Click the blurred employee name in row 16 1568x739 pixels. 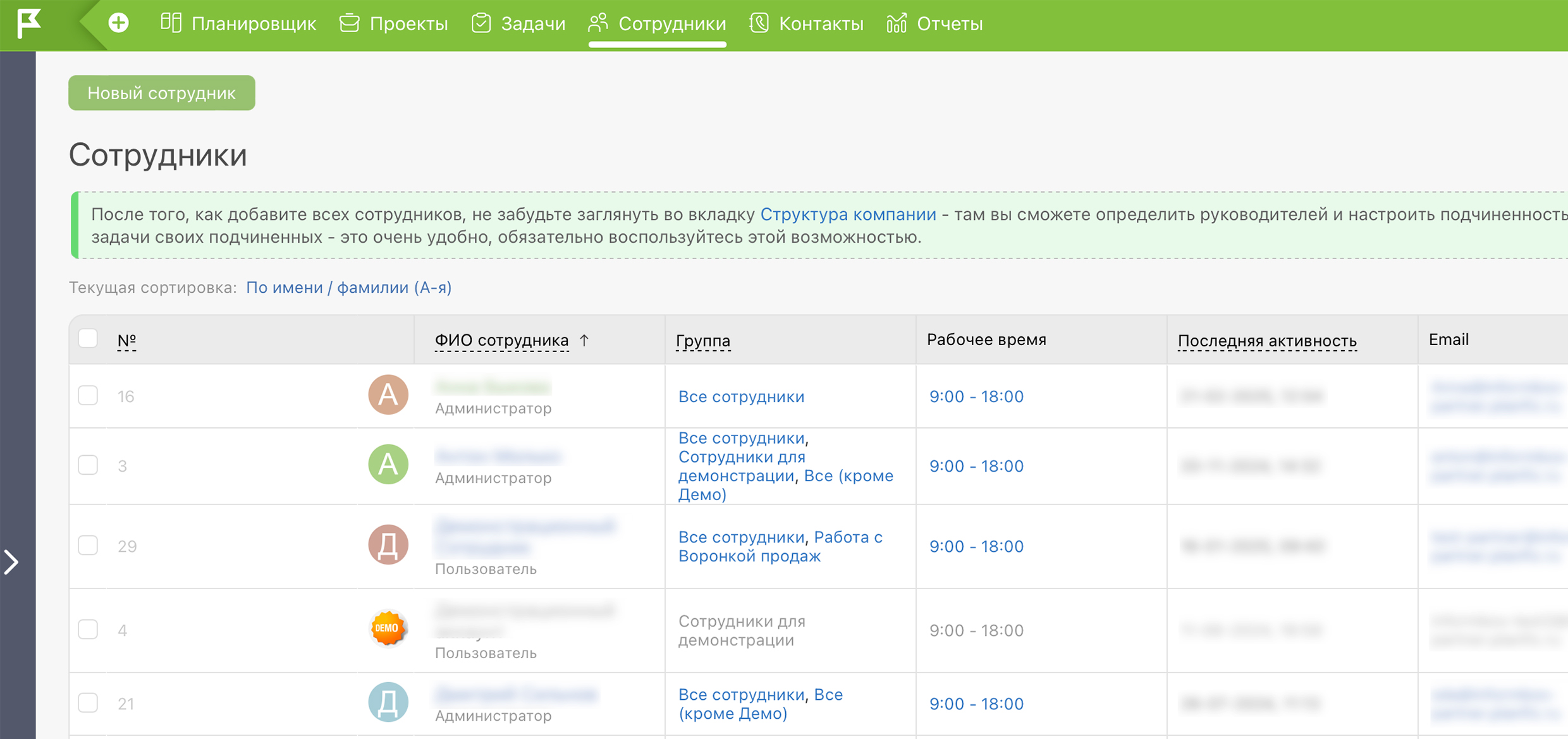point(493,386)
